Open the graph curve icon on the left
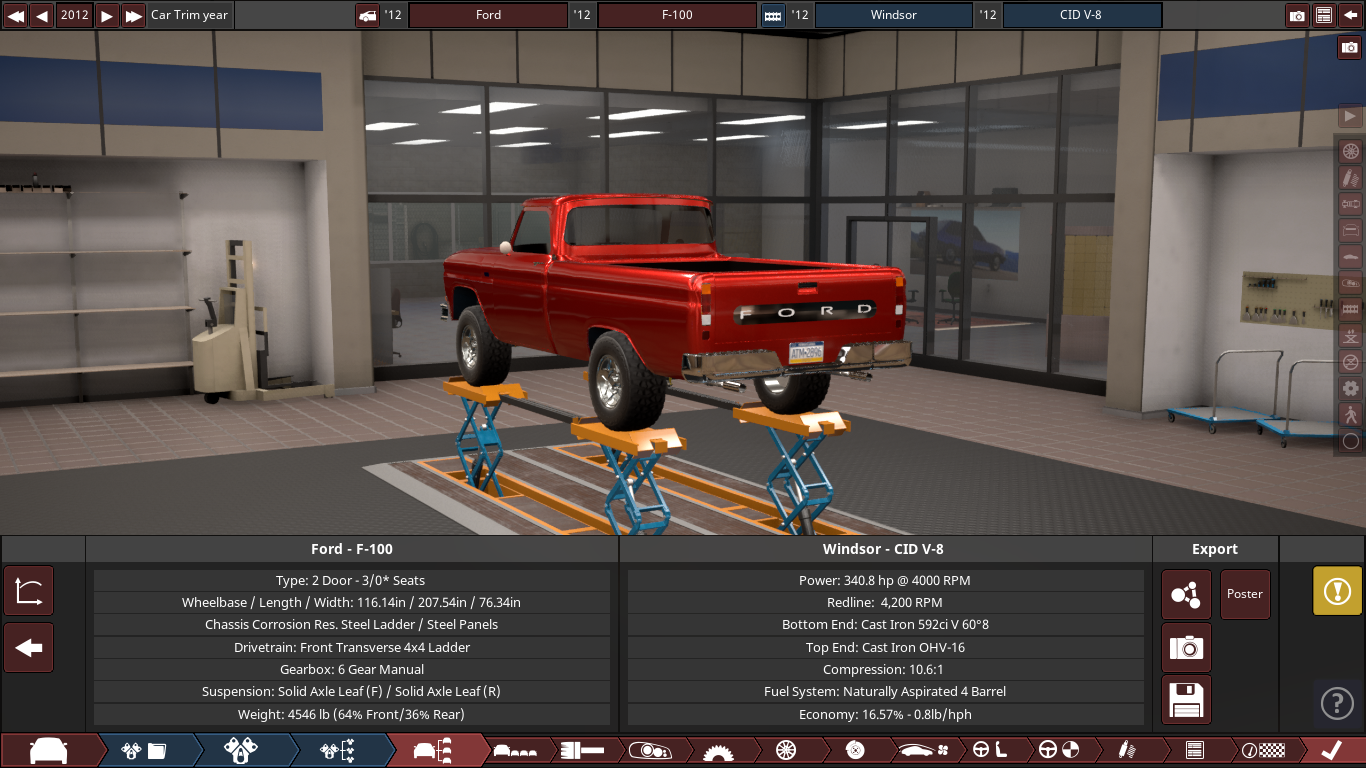The height and width of the screenshot is (768, 1366). pos(29,591)
